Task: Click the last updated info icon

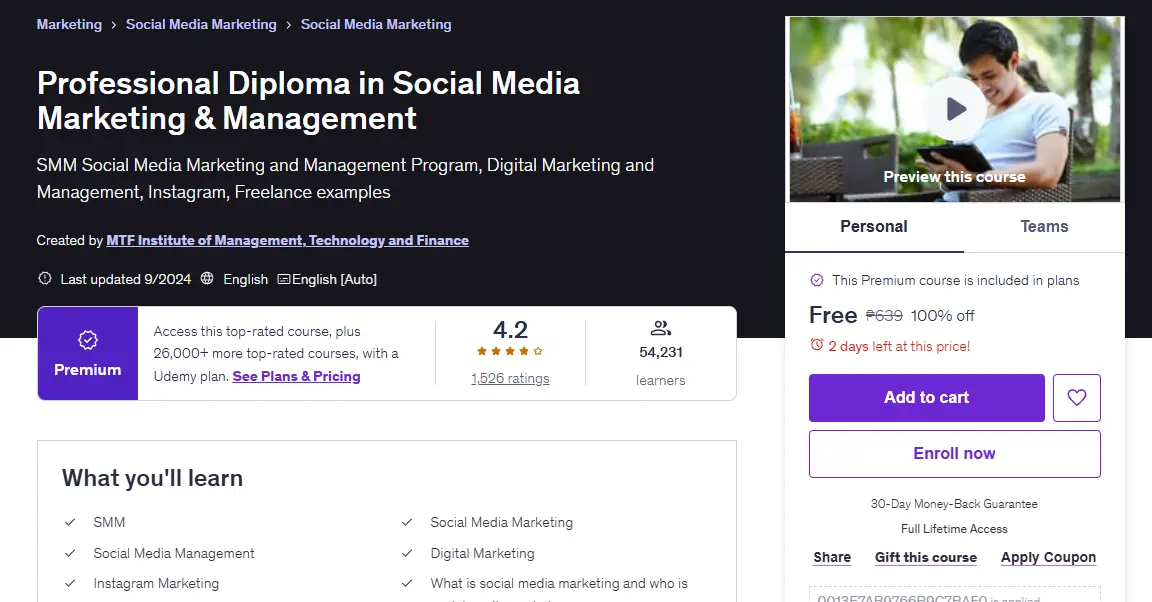Action: pyautogui.click(x=45, y=279)
